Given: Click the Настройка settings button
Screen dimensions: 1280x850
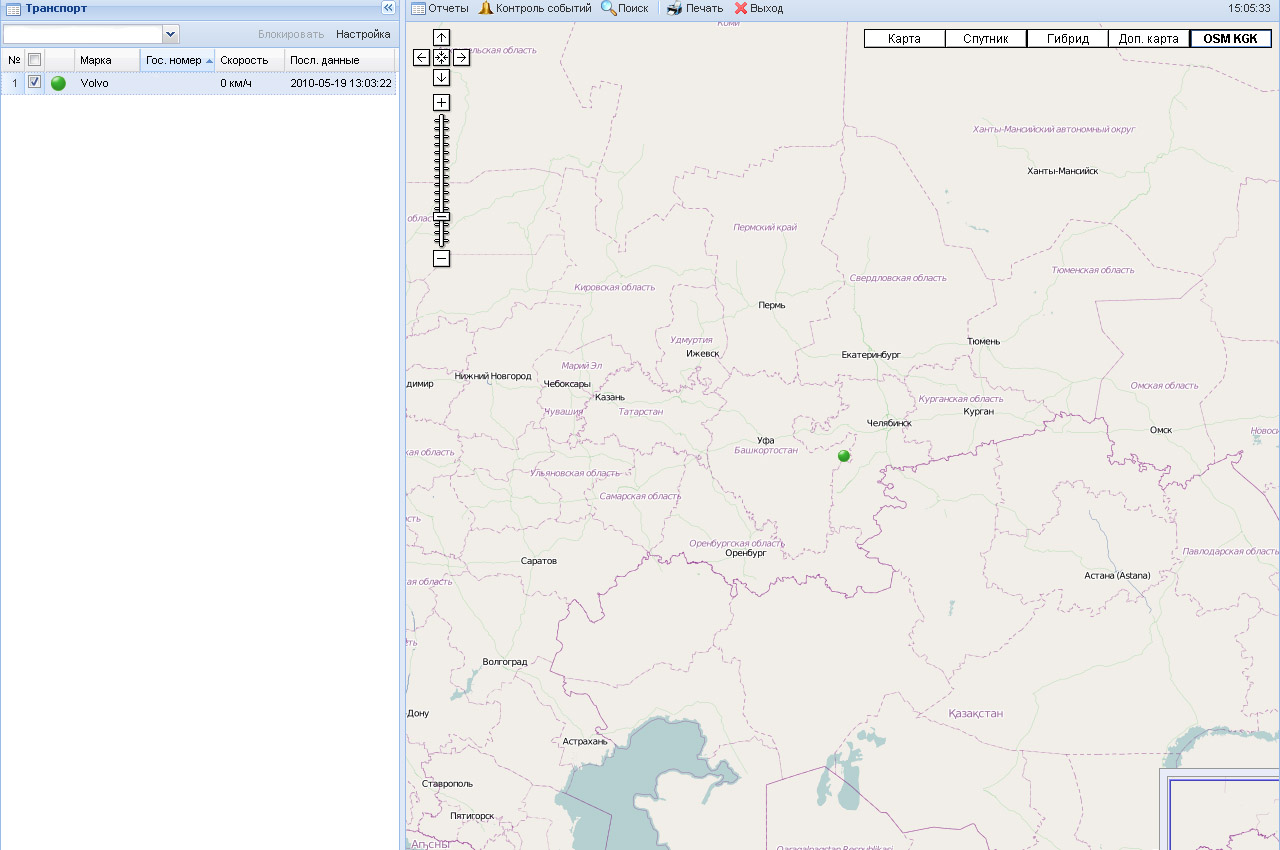Looking at the screenshot, I should tap(363, 34).
